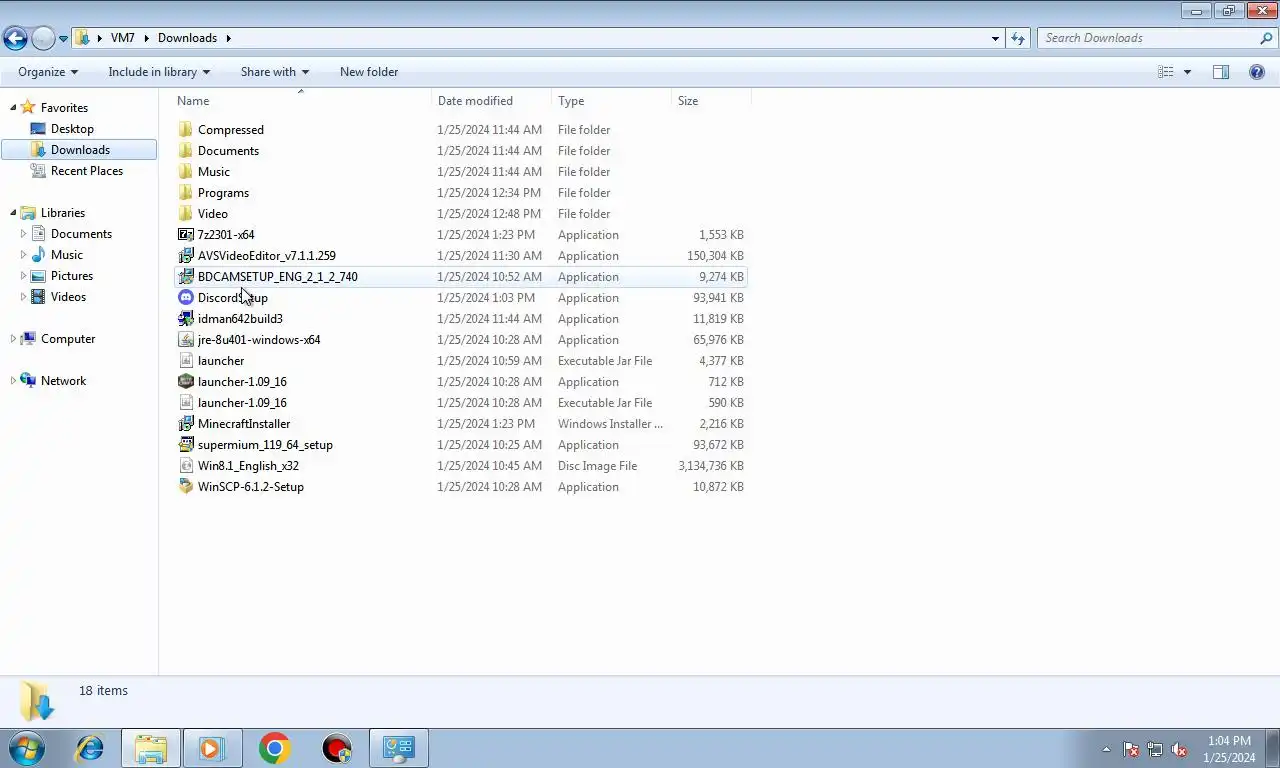Image resolution: width=1280 pixels, height=768 pixels.
Task: Open Google Chrome from taskbar
Action: 274,748
